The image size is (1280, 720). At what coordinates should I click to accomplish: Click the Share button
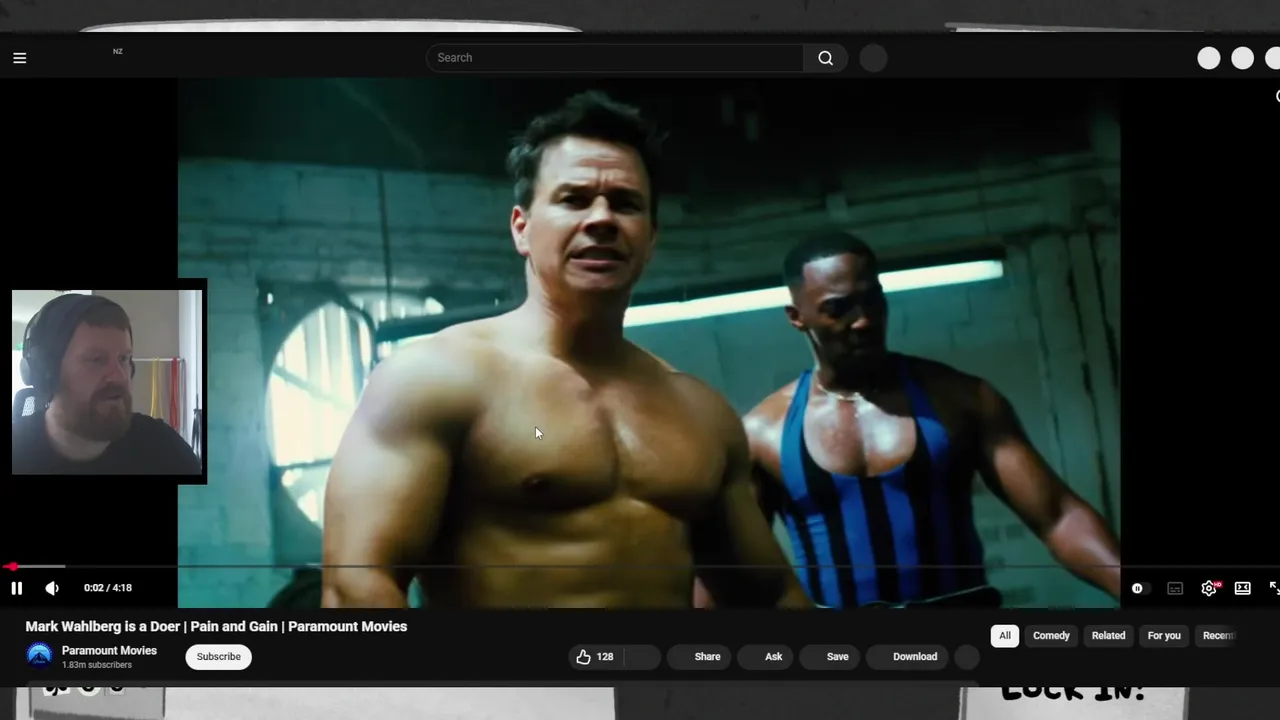tap(698, 657)
